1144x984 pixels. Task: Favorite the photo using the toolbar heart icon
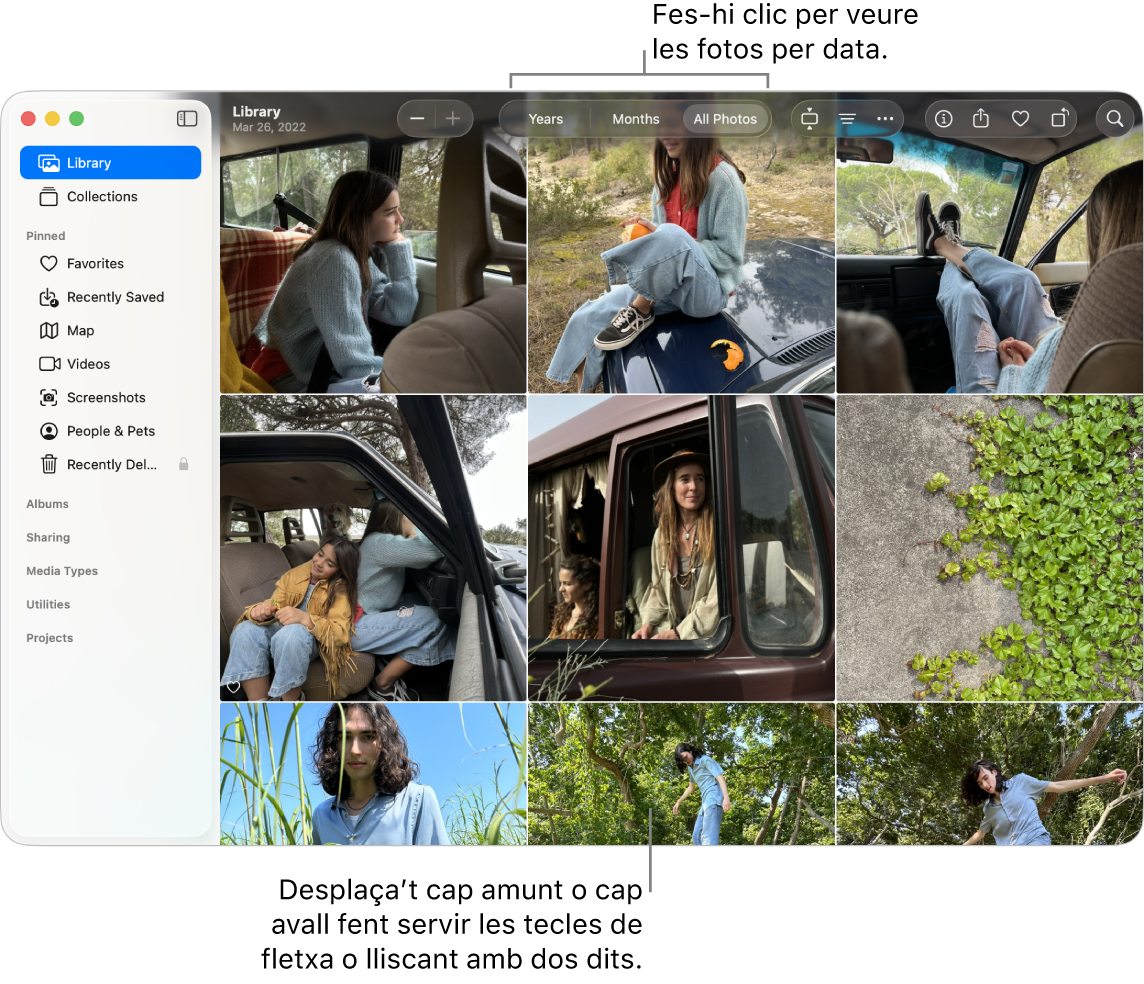point(1020,118)
